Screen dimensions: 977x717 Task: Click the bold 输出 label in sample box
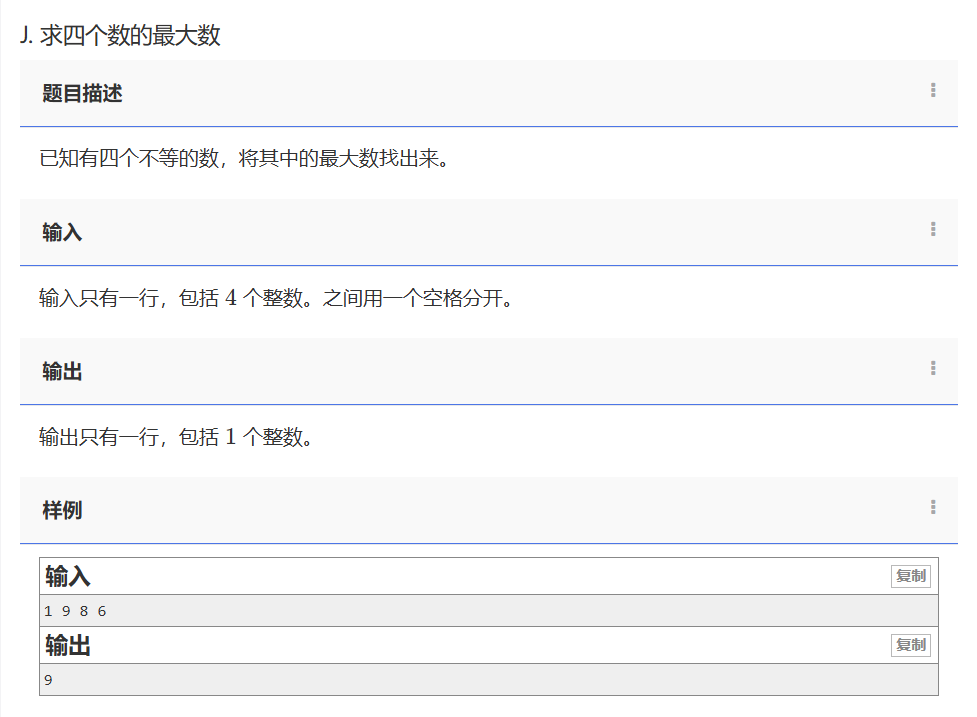tap(68, 646)
